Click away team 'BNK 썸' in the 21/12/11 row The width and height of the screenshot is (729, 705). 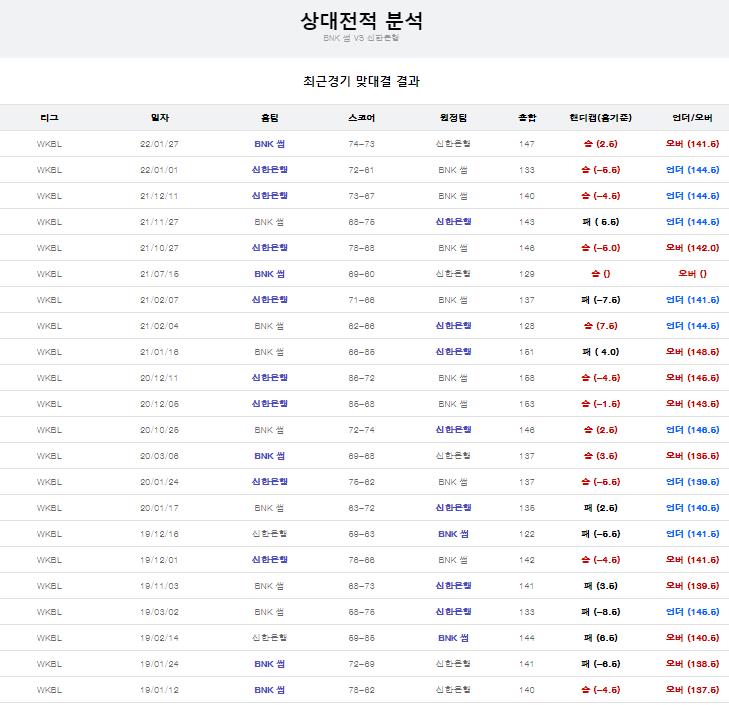click(453, 196)
